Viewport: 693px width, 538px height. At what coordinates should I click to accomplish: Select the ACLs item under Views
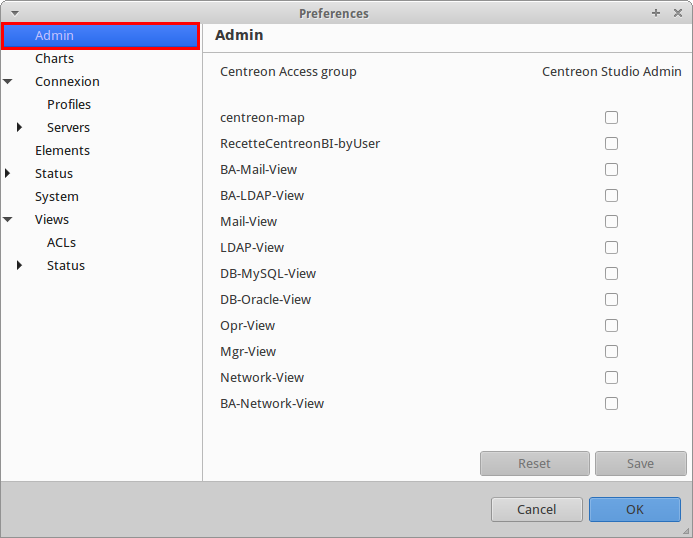pos(61,243)
